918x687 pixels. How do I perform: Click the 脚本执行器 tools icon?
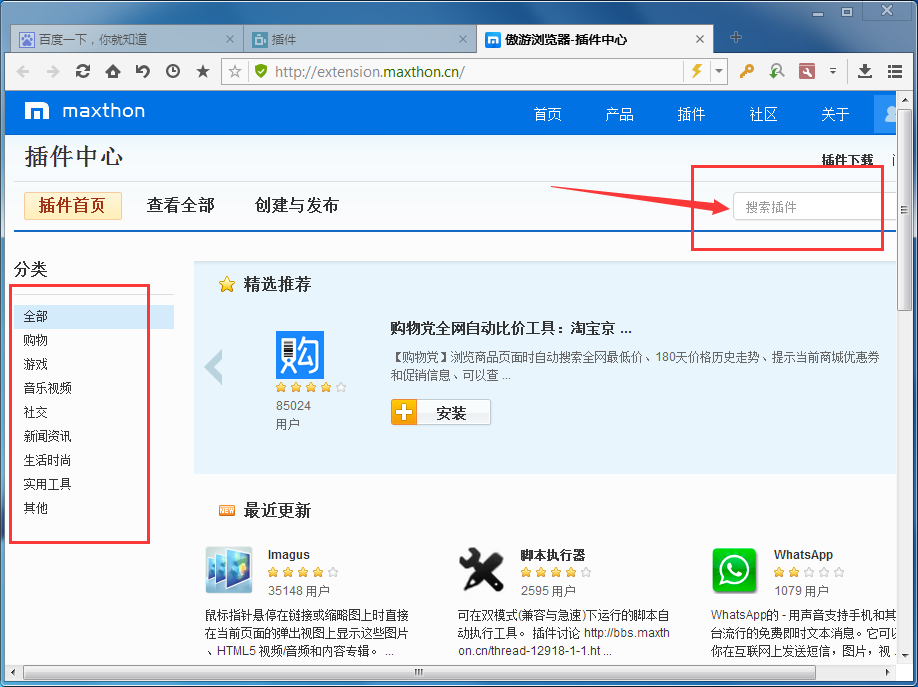click(x=481, y=569)
